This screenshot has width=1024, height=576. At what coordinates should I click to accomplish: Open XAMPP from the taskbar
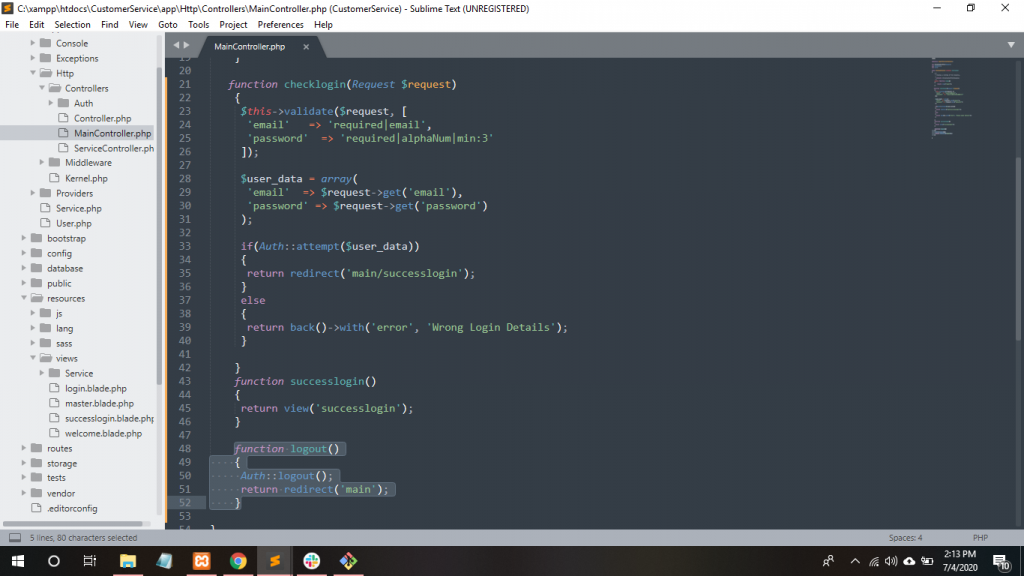(x=201, y=561)
